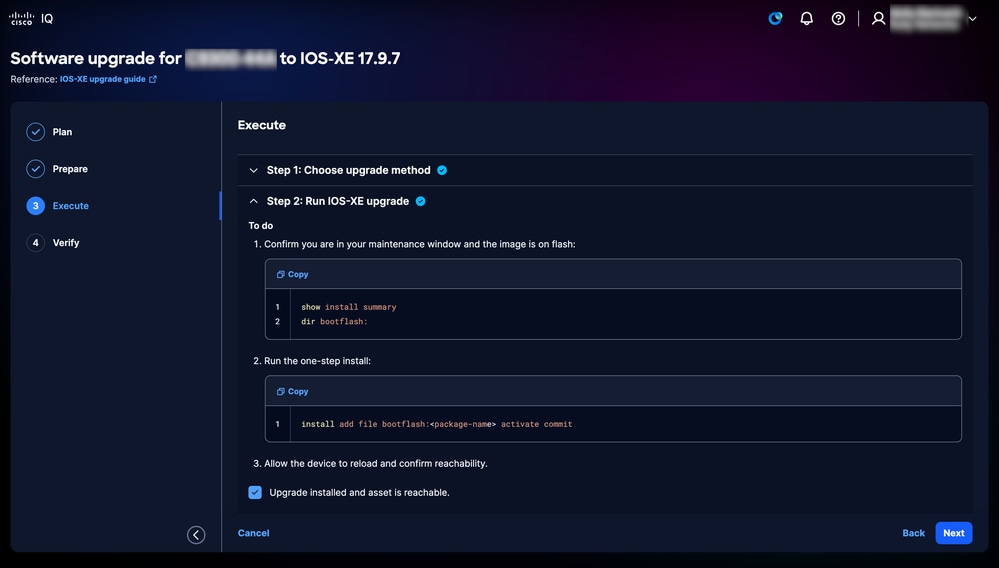999x568 pixels.
Task: Click the 'install add file bootflash' code line
Action: pos(436,424)
